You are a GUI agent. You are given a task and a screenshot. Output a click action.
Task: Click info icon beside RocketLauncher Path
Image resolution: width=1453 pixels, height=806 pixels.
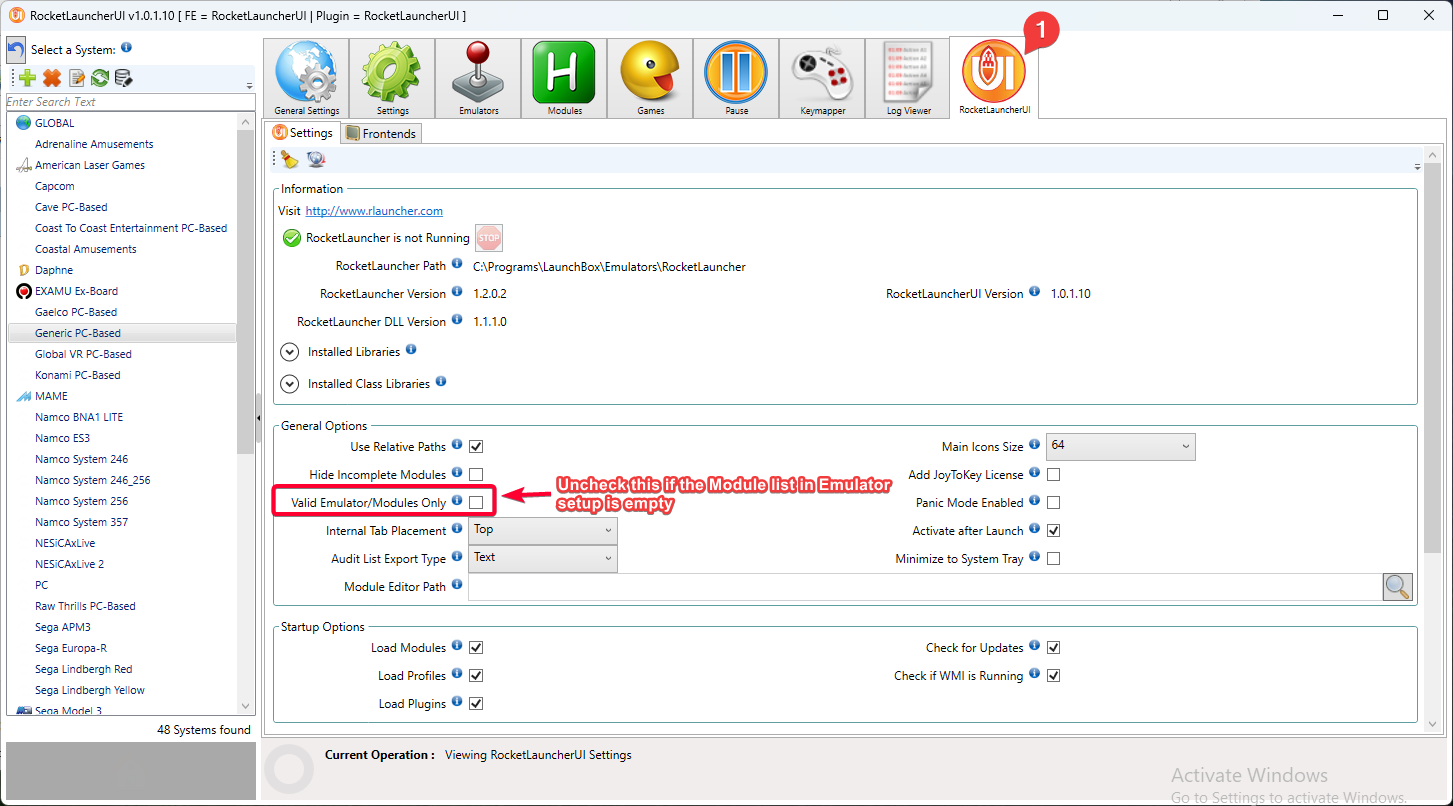click(457, 265)
